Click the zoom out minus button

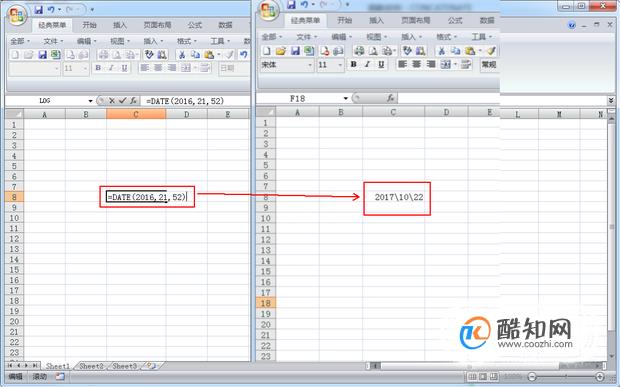[532, 376]
